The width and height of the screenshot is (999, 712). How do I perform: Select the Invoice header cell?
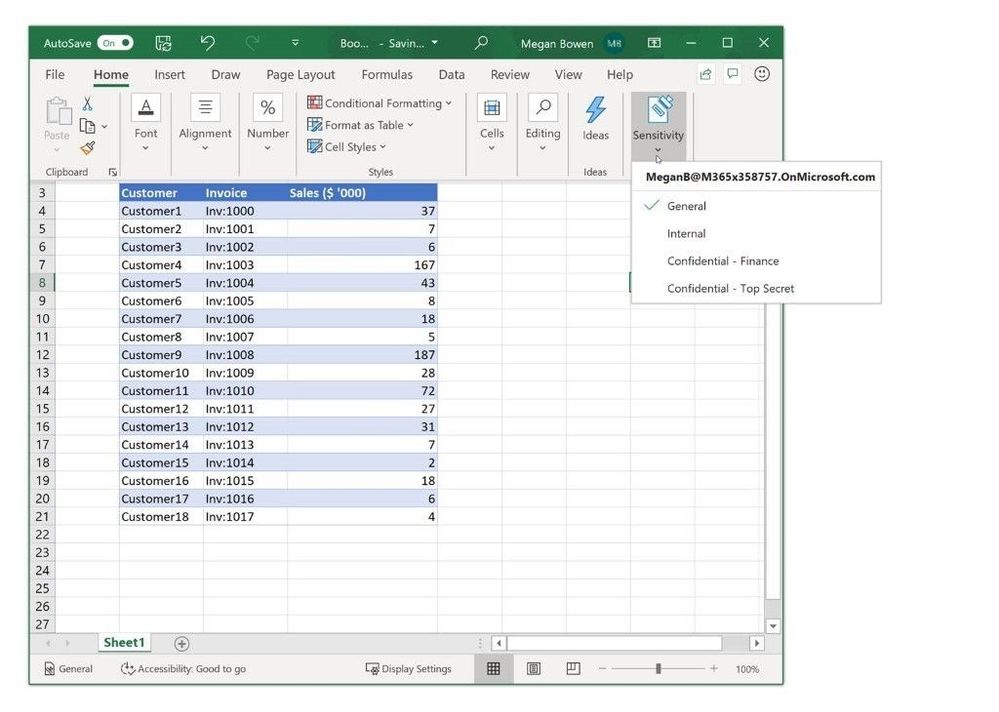[245, 193]
